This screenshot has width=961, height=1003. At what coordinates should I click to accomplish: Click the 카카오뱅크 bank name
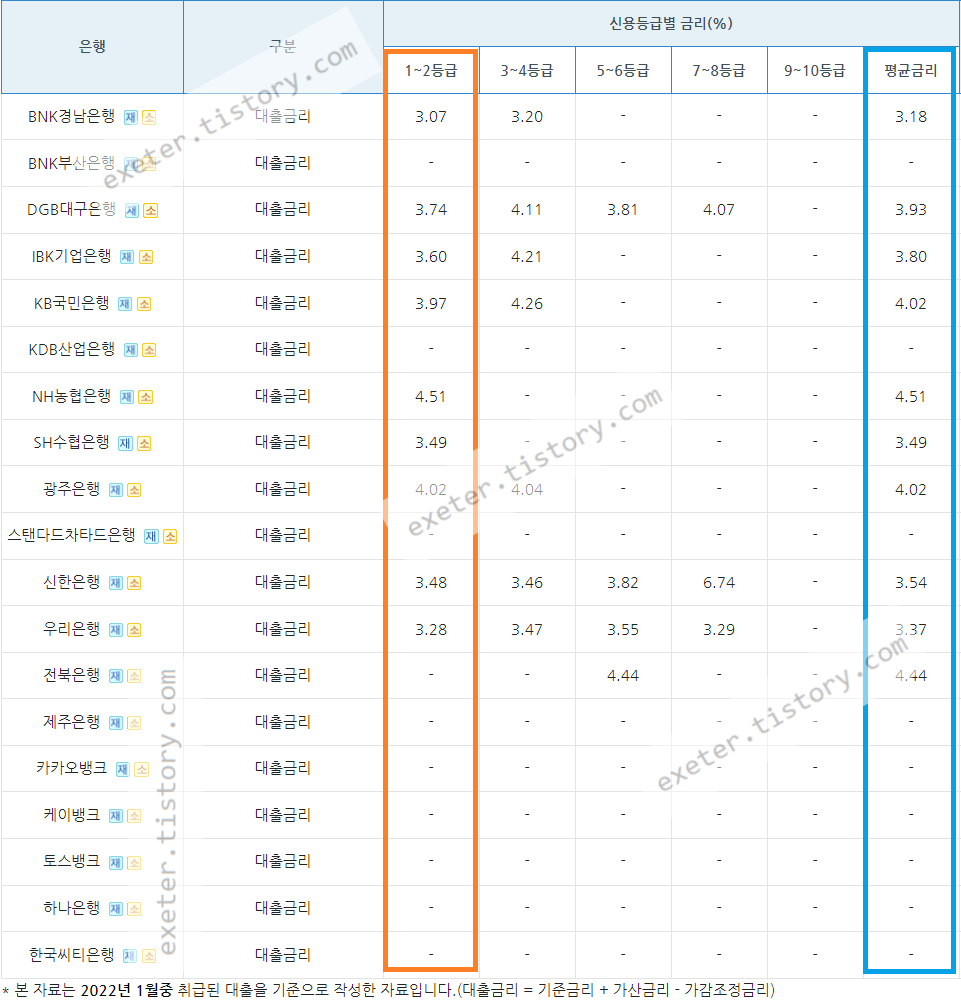72,768
